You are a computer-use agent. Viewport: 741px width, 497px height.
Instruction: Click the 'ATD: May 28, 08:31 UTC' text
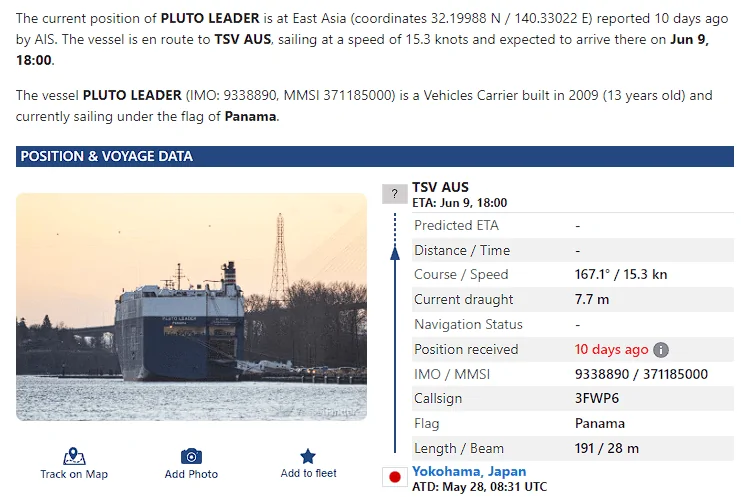(x=479, y=487)
